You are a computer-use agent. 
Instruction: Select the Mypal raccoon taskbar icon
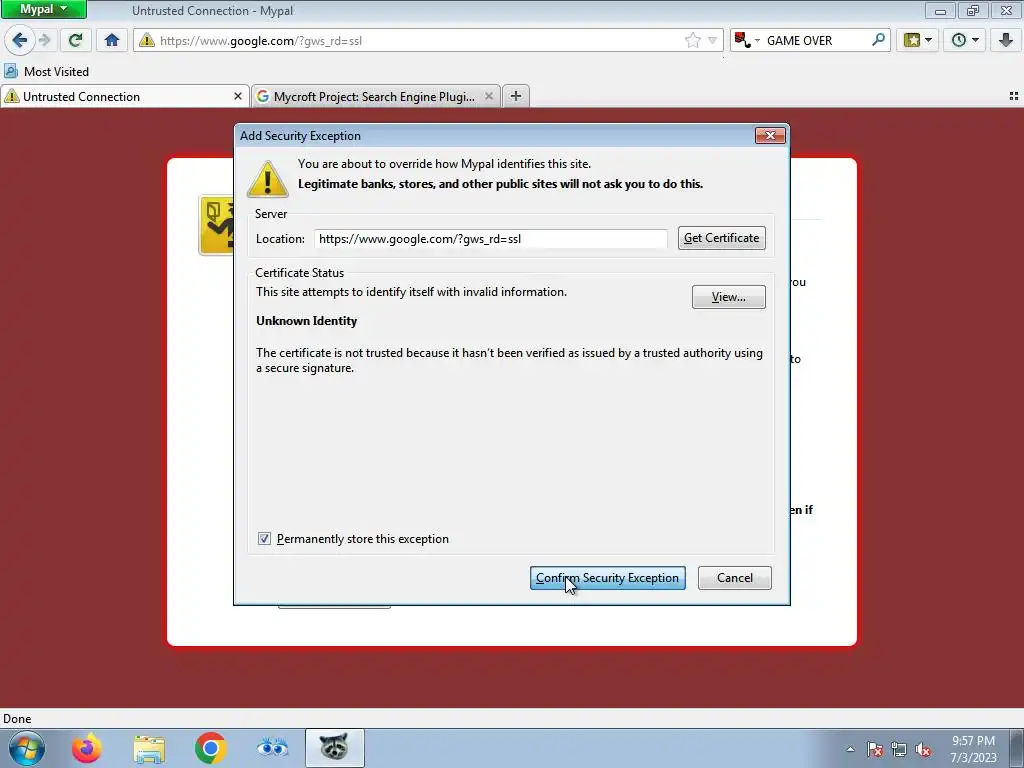coord(334,748)
